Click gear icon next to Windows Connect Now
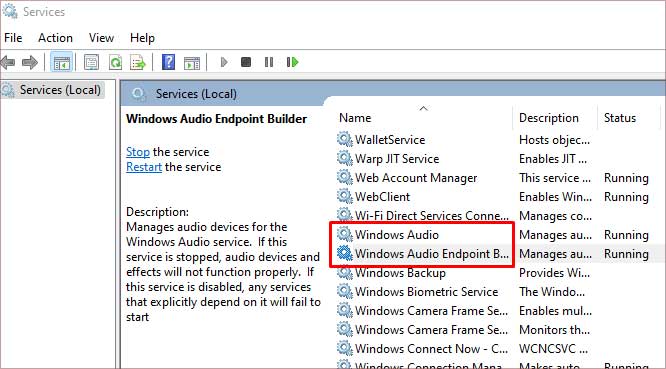This screenshot has width=666, height=369. point(344,349)
